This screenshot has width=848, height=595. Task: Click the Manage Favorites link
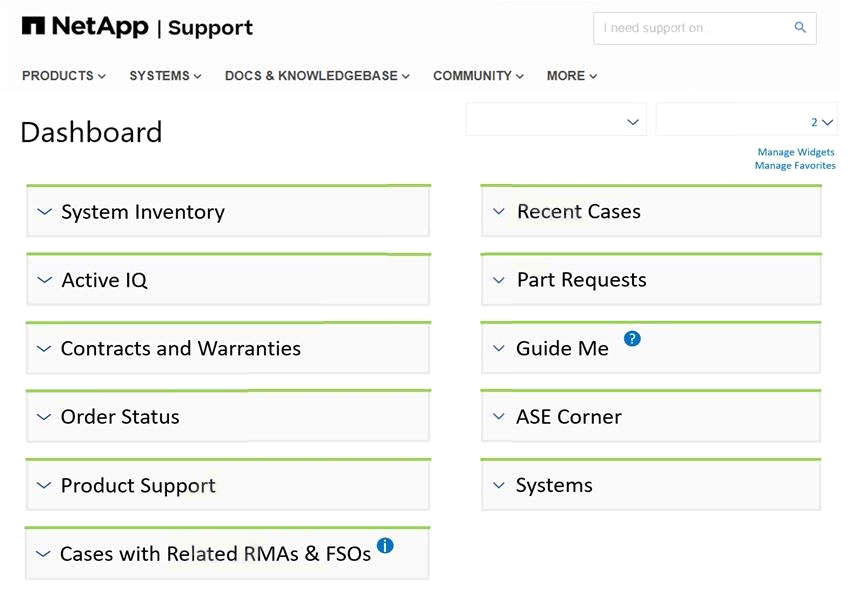795,166
